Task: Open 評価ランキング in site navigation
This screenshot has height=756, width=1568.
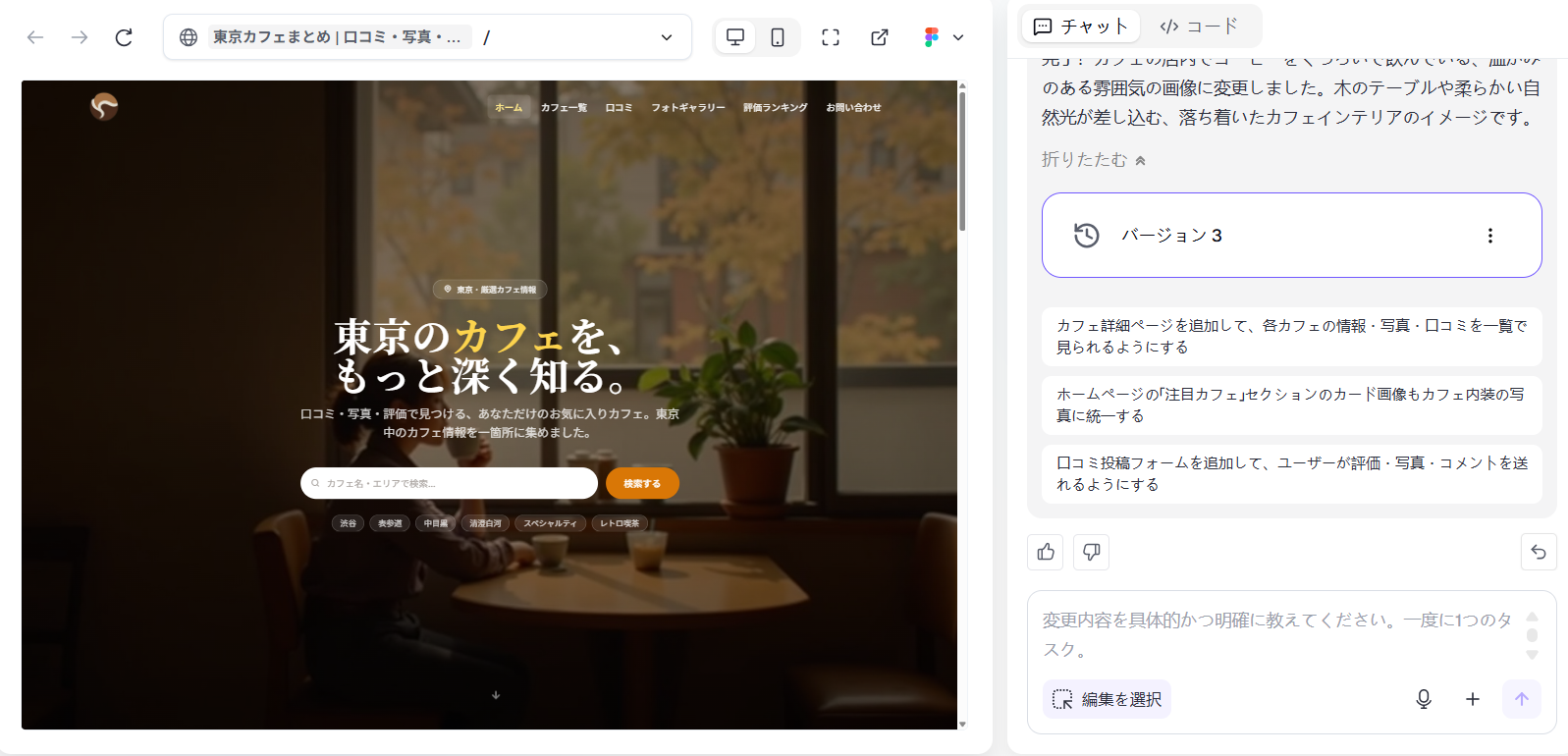Action: coord(776,108)
